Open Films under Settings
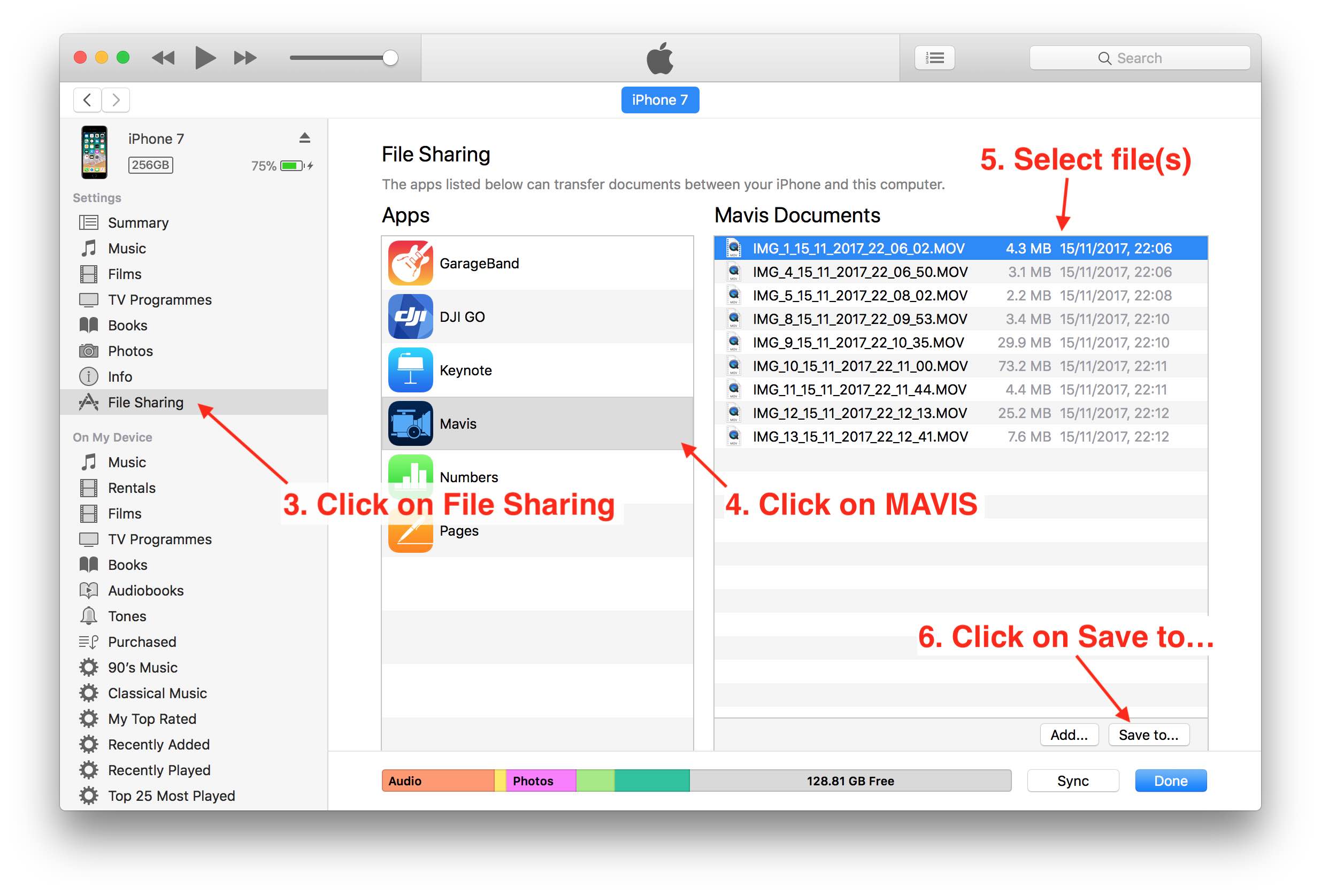 [193, 274]
